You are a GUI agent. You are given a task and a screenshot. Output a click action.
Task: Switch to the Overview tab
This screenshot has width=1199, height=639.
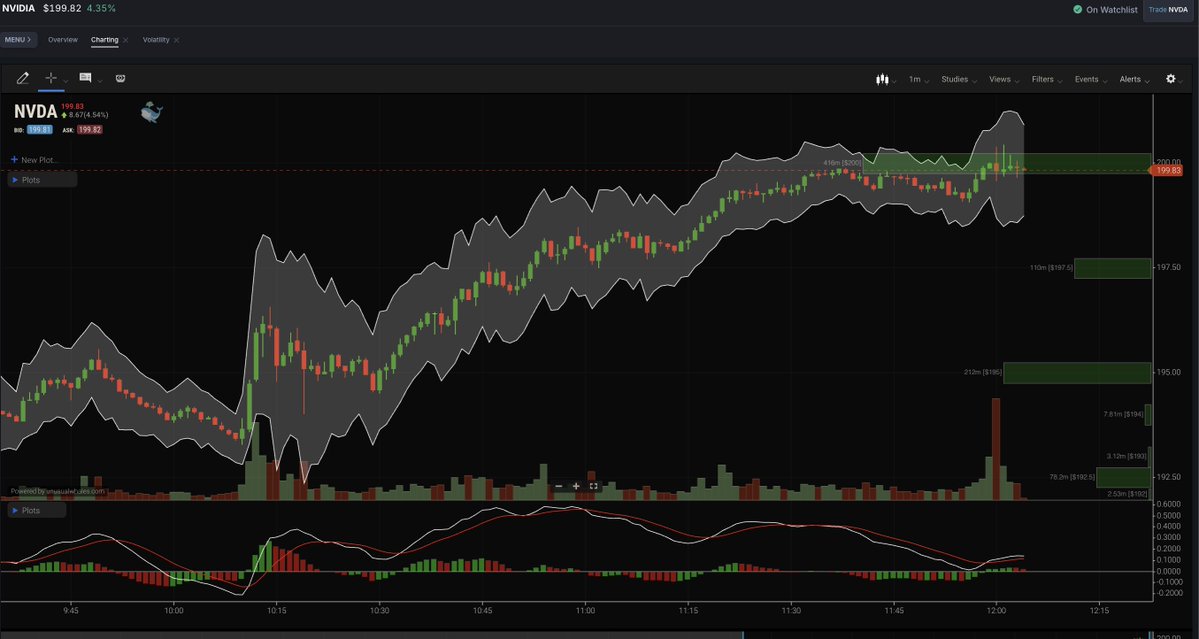tap(63, 40)
